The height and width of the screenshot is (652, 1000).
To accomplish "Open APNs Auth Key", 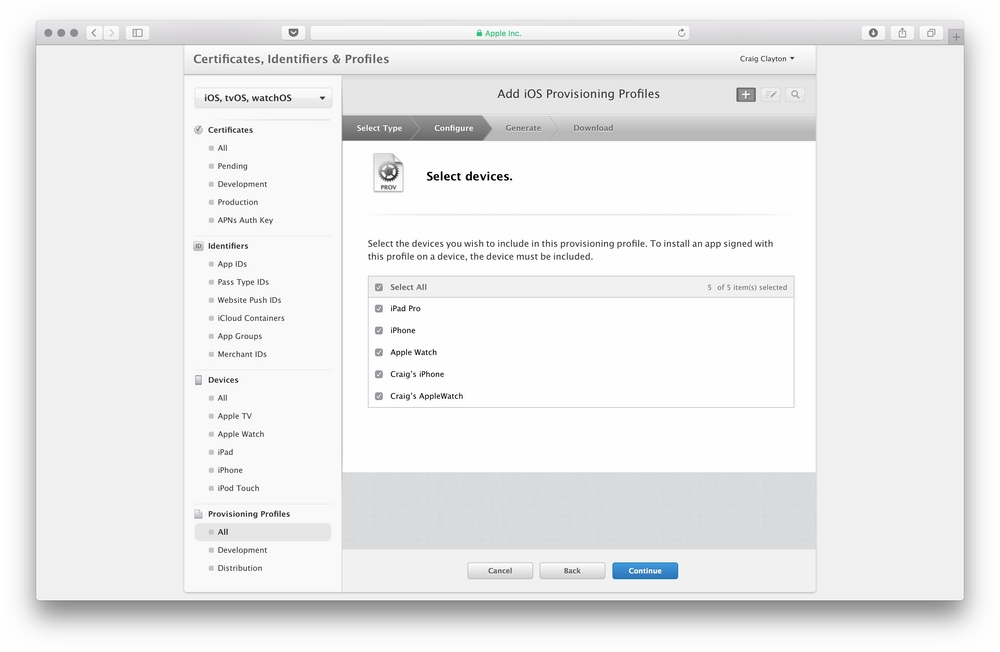I will [x=245, y=220].
